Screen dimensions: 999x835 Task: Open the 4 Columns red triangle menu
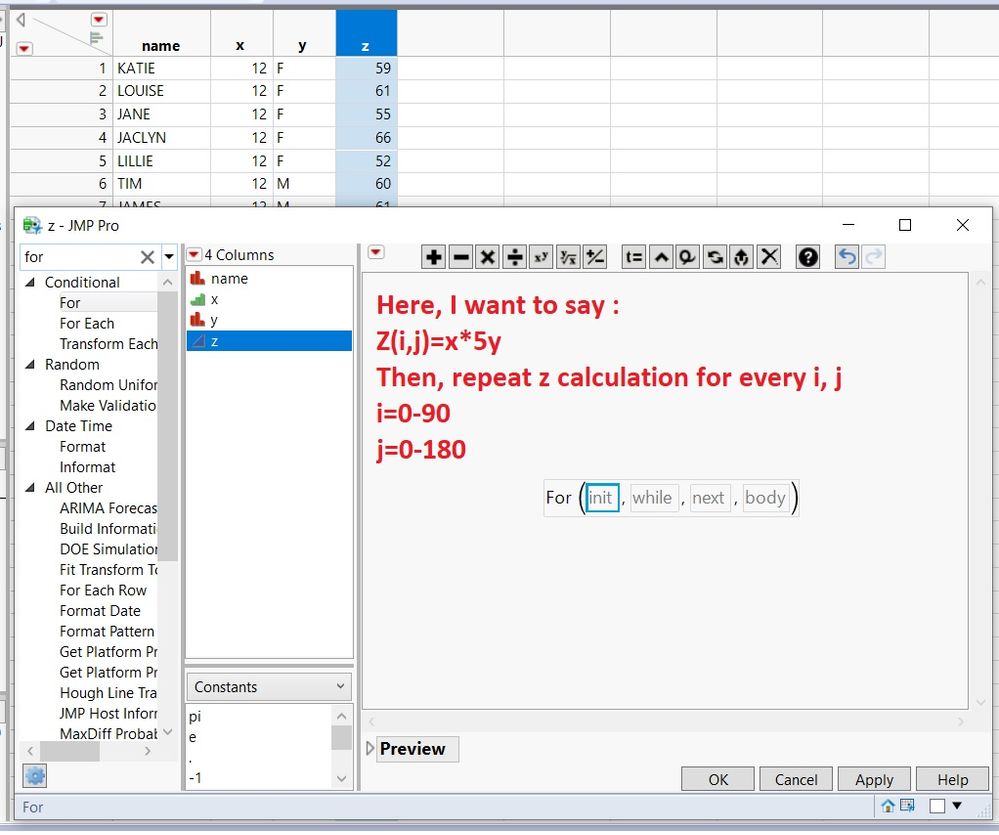(194, 255)
